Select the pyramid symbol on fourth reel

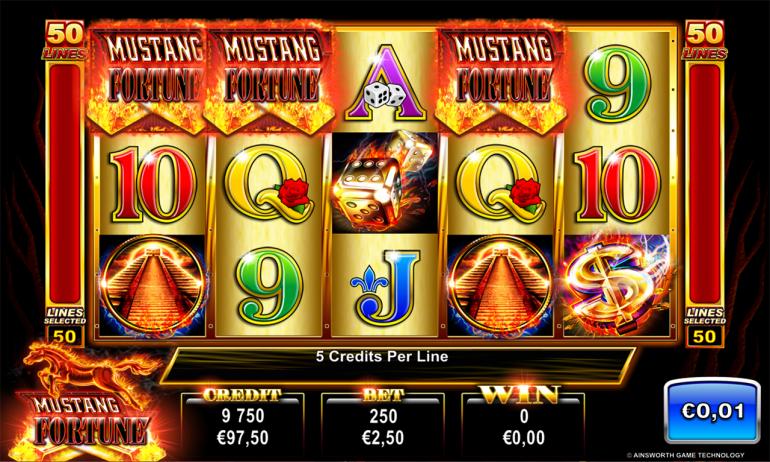tap(500, 286)
